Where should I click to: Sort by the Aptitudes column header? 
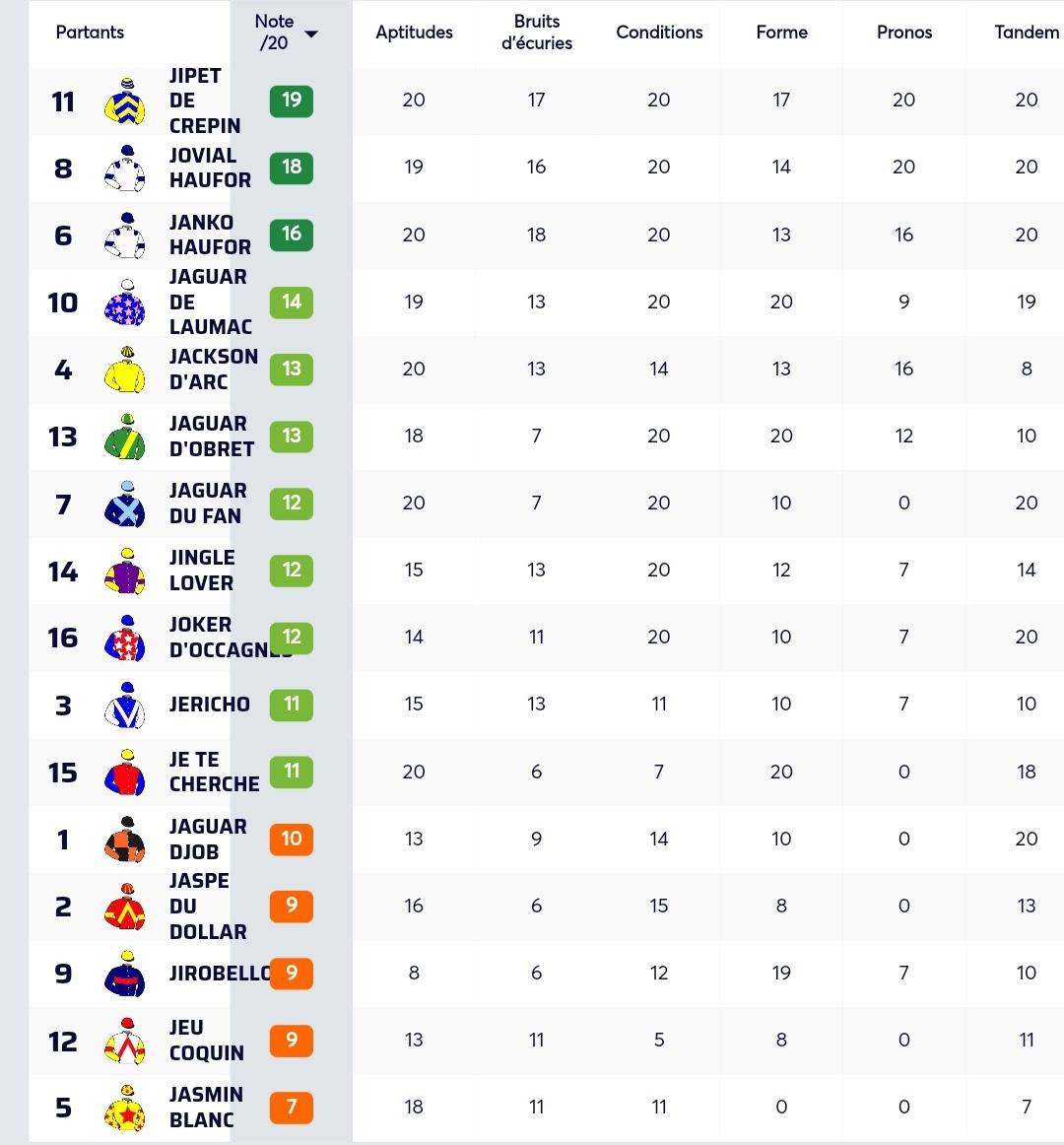pos(414,33)
